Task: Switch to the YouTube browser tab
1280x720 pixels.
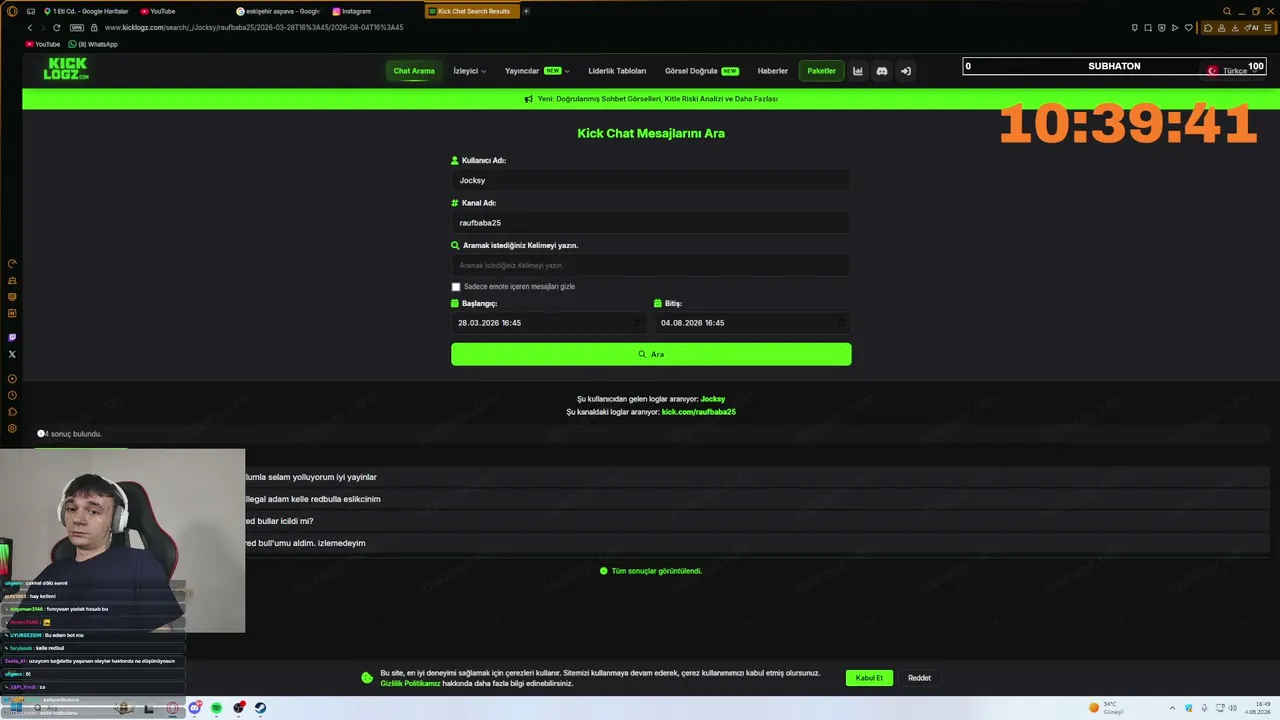Action: point(183,11)
